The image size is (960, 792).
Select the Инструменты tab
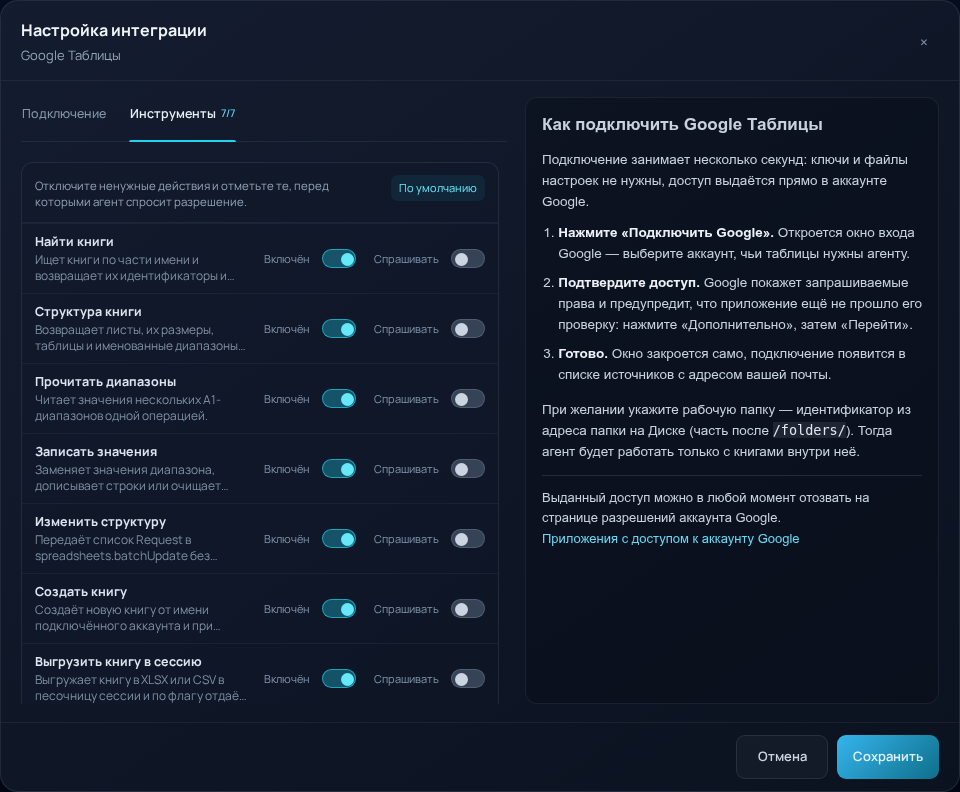[182, 114]
